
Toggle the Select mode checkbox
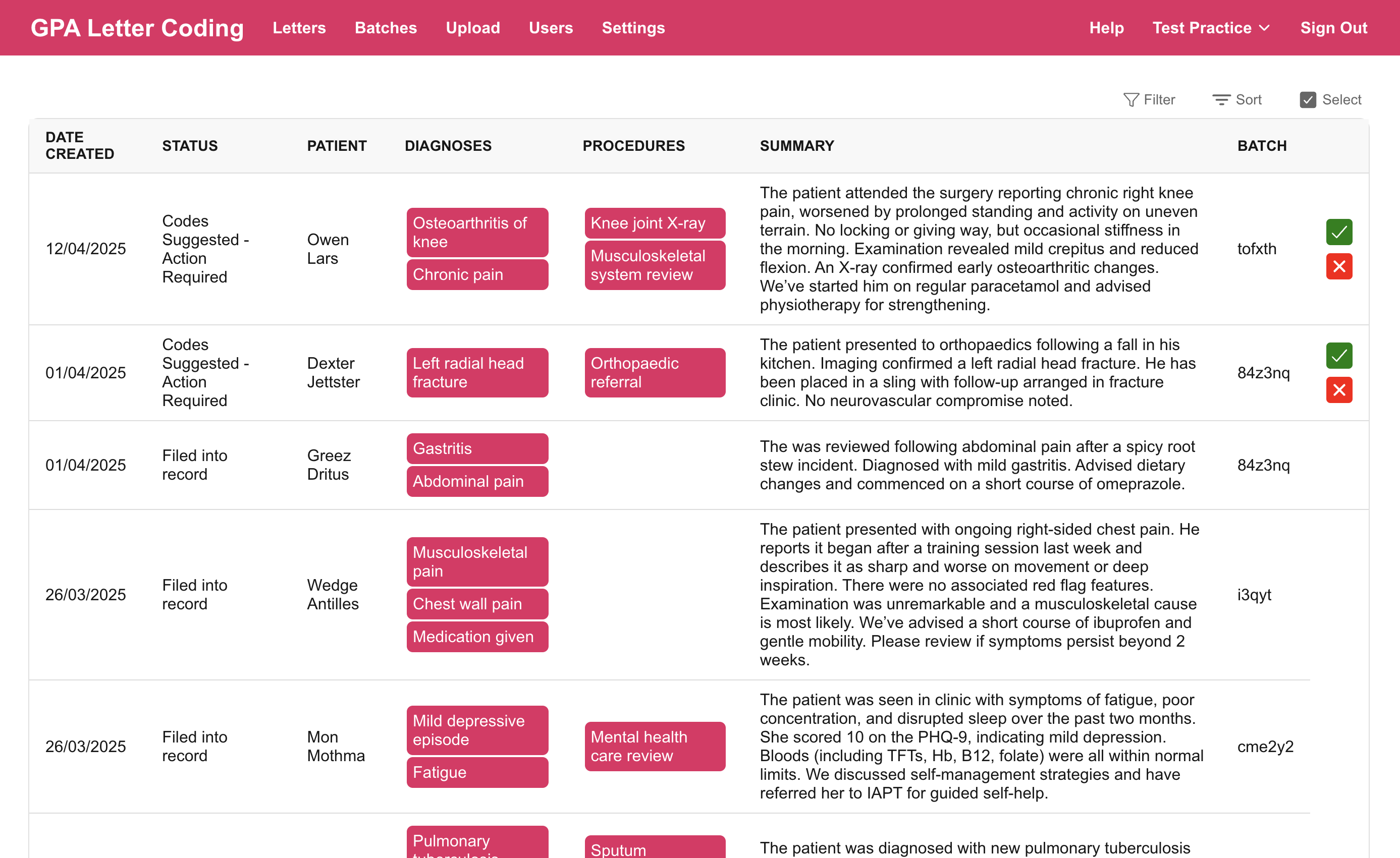pyautogui.click(x=1309, y=99)
